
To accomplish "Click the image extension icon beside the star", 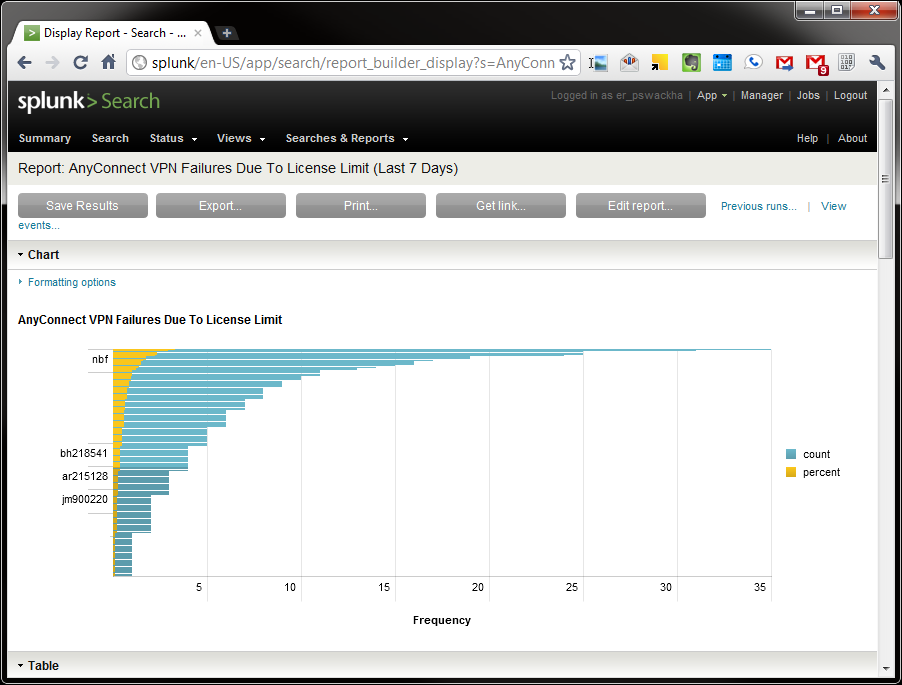I will click(598, 63).
